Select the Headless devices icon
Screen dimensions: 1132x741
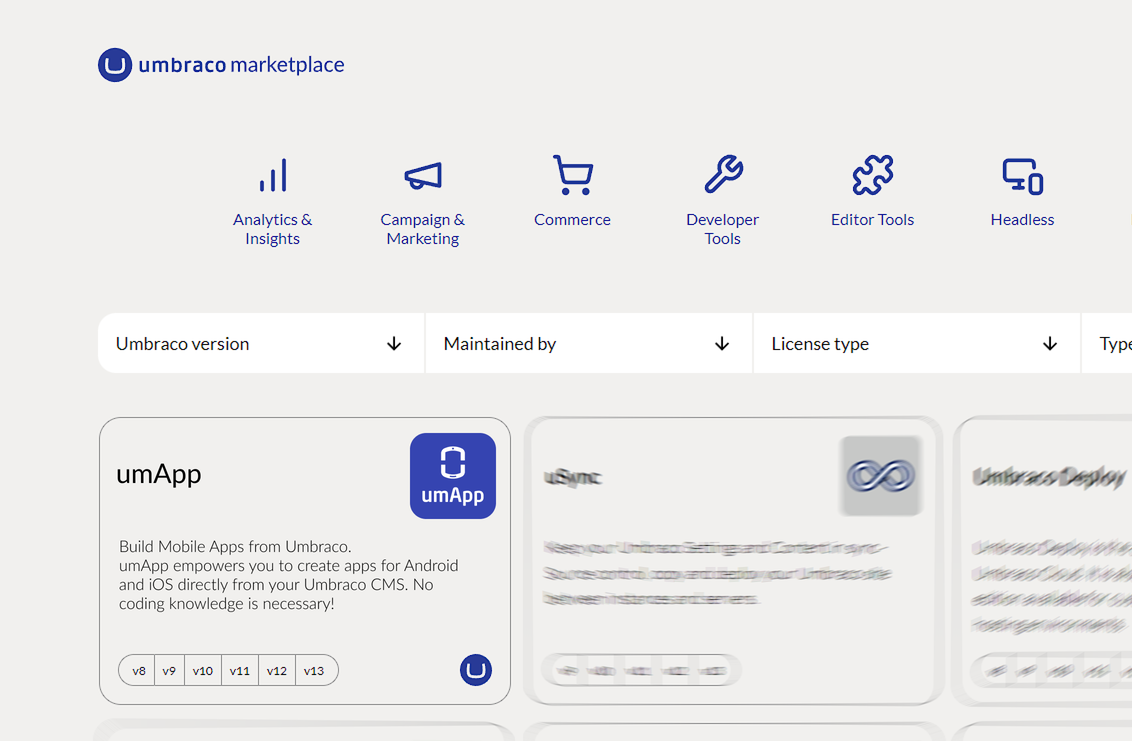click(1022, 176)
